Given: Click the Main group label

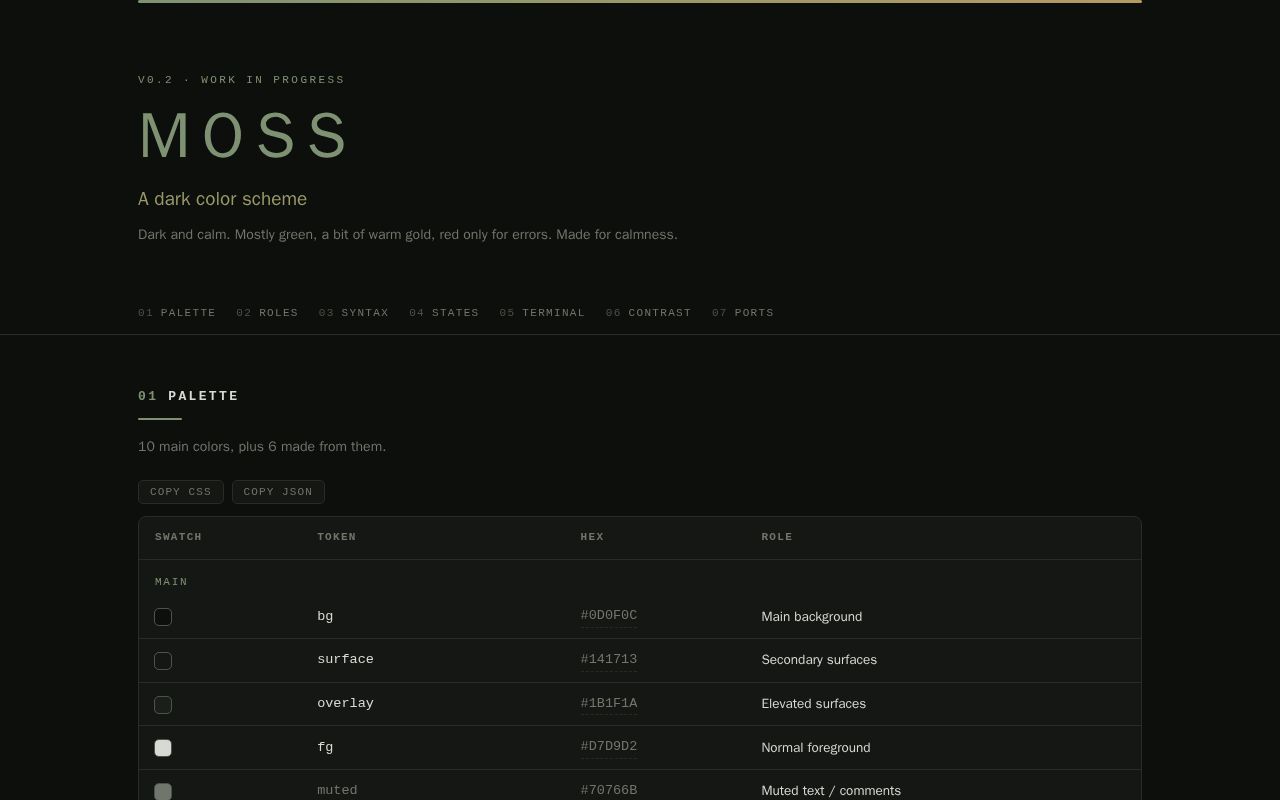Looking at the screenshot, I should 171,582.
